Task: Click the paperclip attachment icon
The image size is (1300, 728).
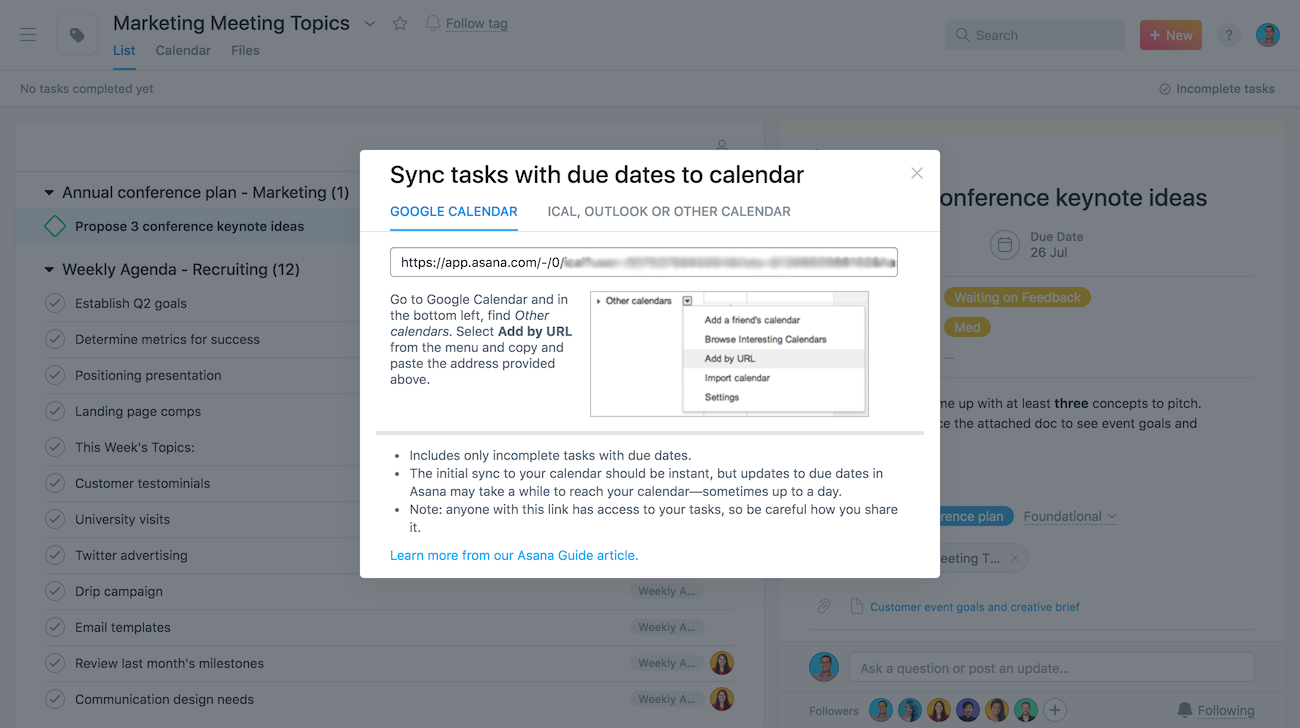Action: [x=823, y=606]
